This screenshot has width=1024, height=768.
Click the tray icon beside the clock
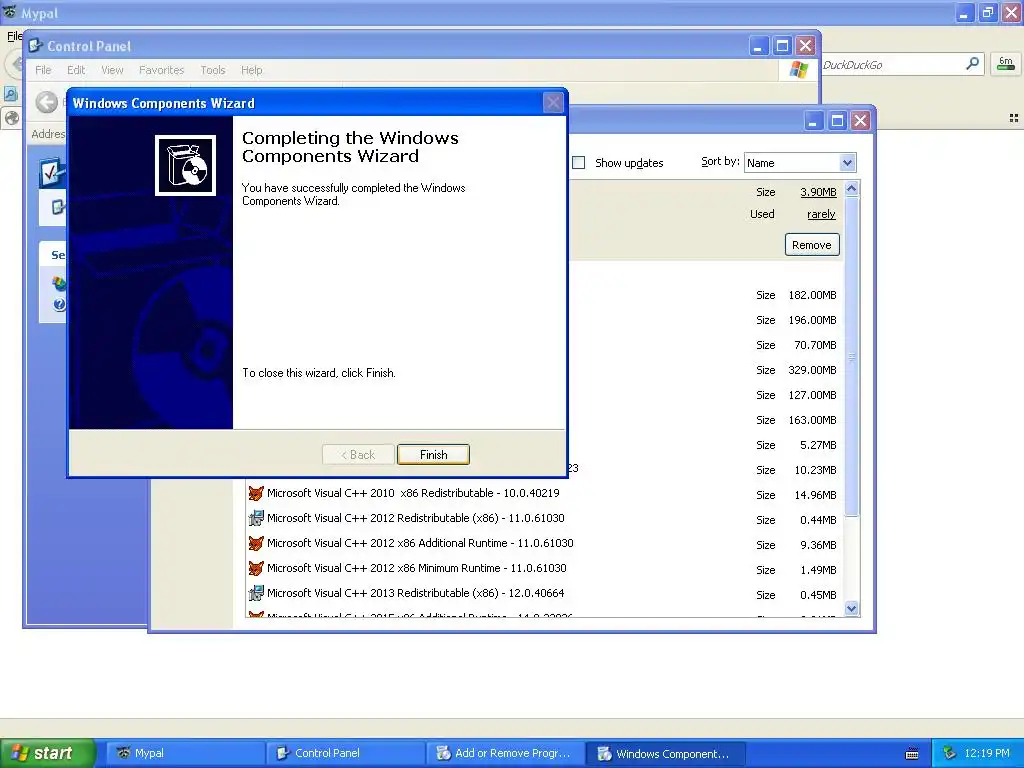[950, 753]
